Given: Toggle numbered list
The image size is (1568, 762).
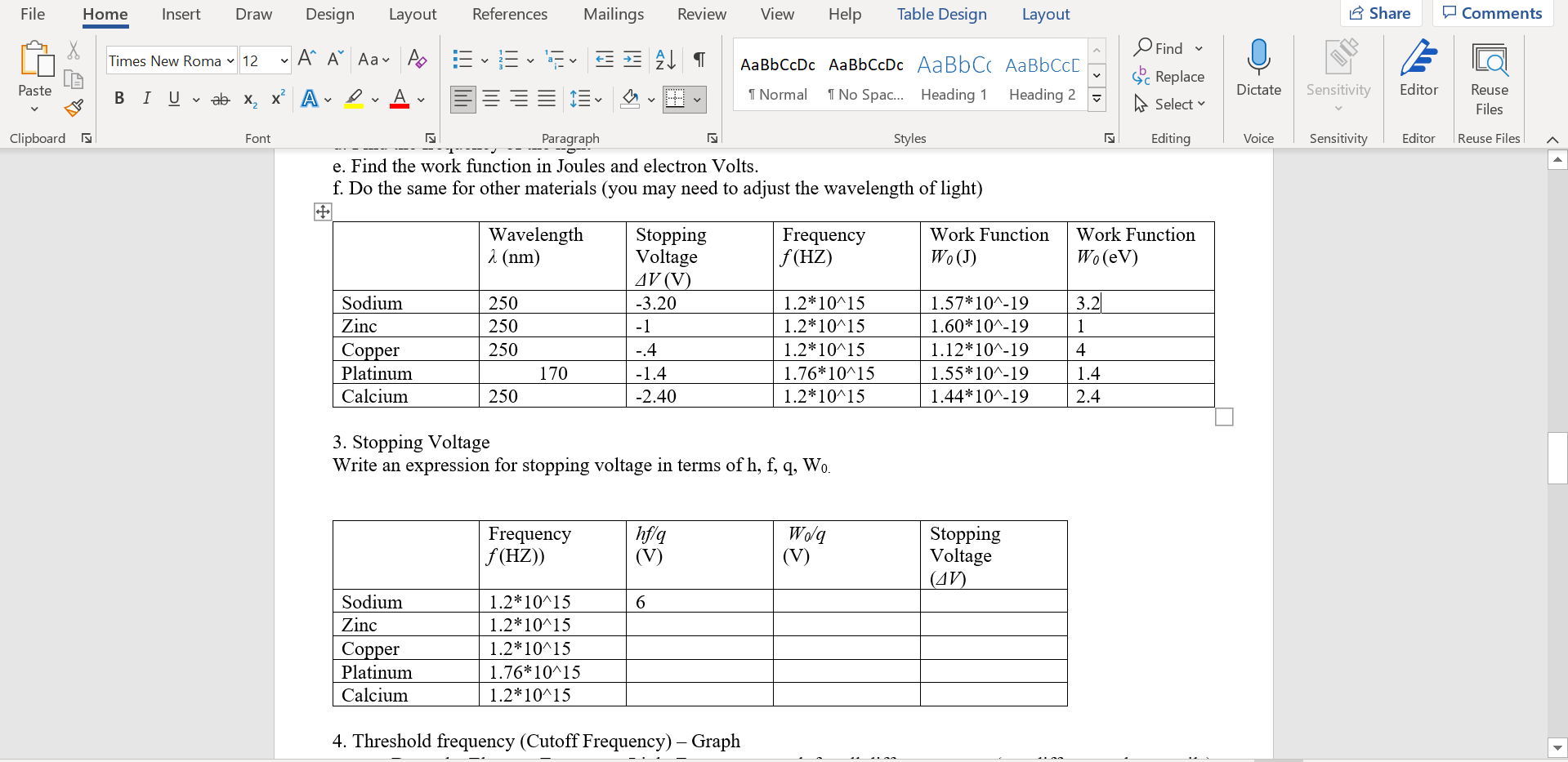Looking at the screenshot, I should [x=508, y=59].
